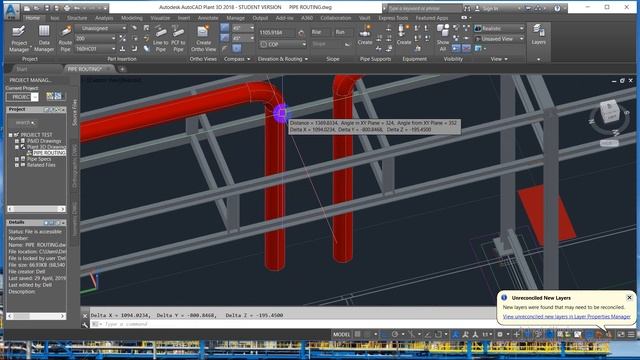Open the Unassigned line number dropdown
The width and height of the screenshot is (640, 360).
[100, 28]
